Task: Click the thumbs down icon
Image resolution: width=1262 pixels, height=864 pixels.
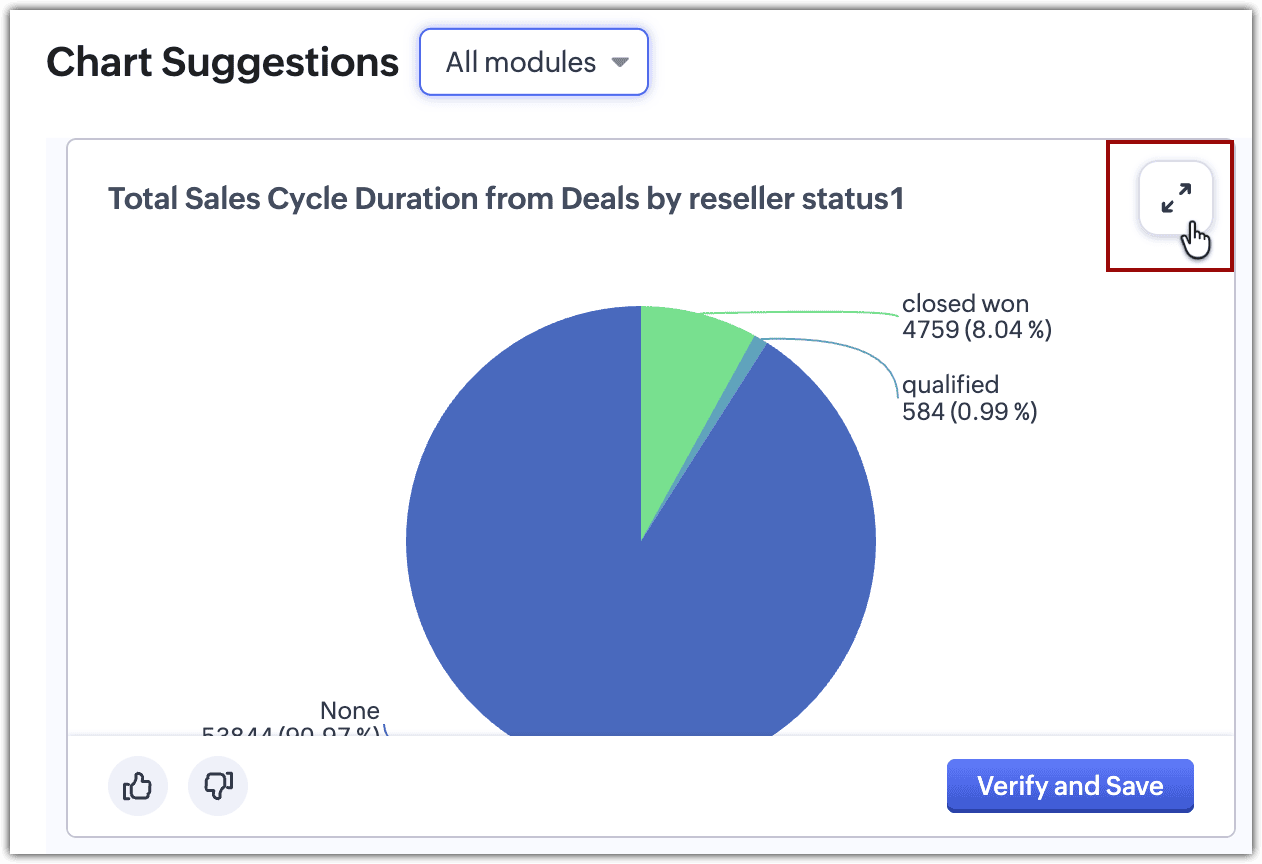Action: [x=217, y=787]
